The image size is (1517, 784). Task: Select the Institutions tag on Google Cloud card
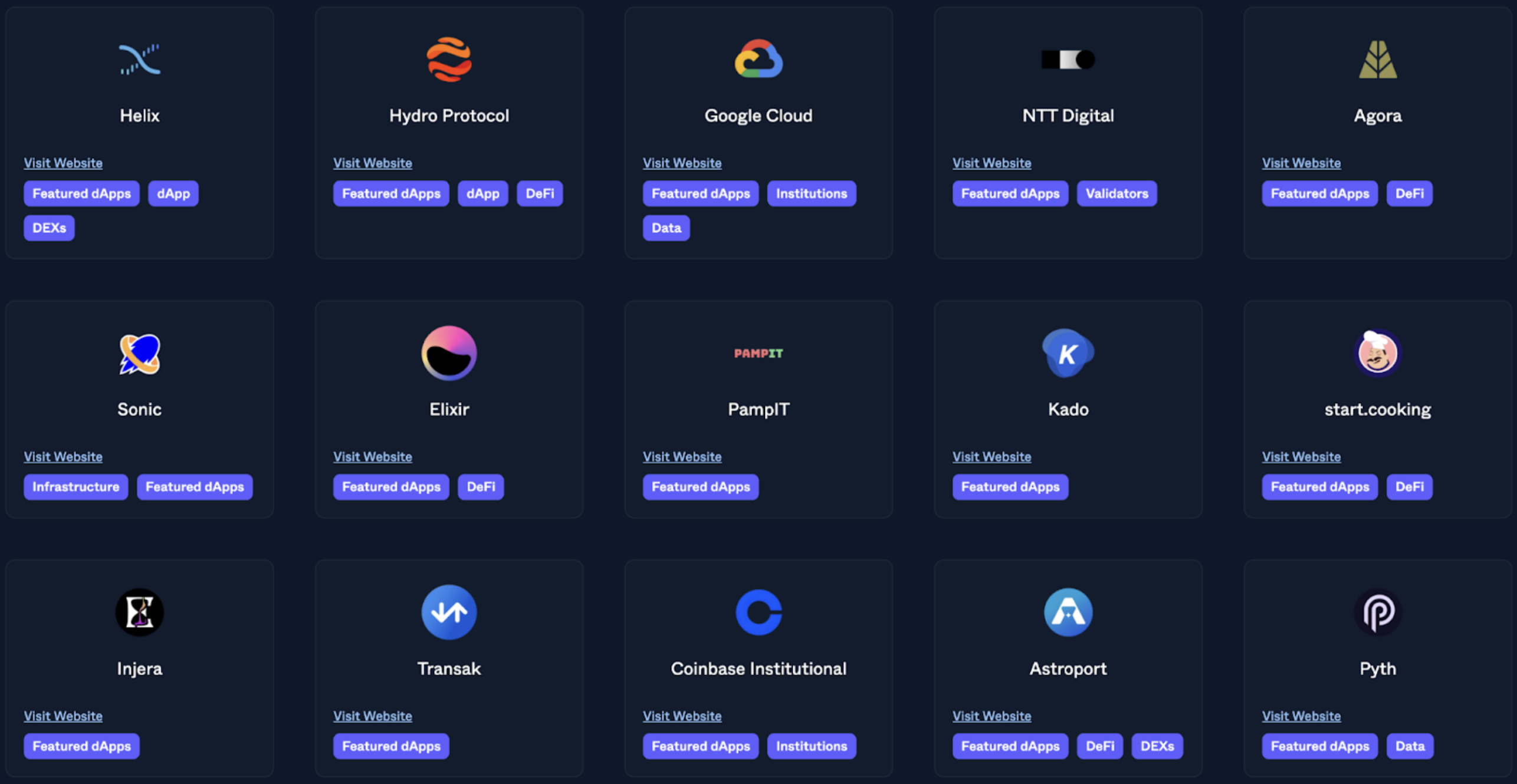812,193
